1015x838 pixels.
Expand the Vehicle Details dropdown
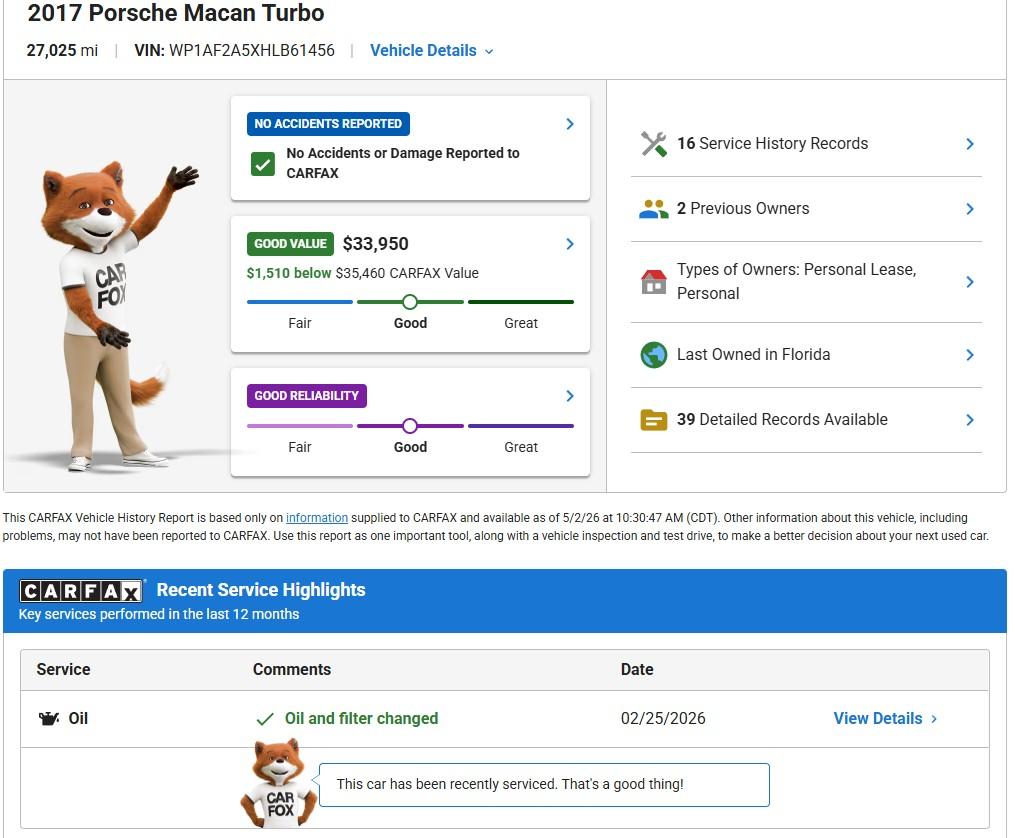click(x=431, y=50)
